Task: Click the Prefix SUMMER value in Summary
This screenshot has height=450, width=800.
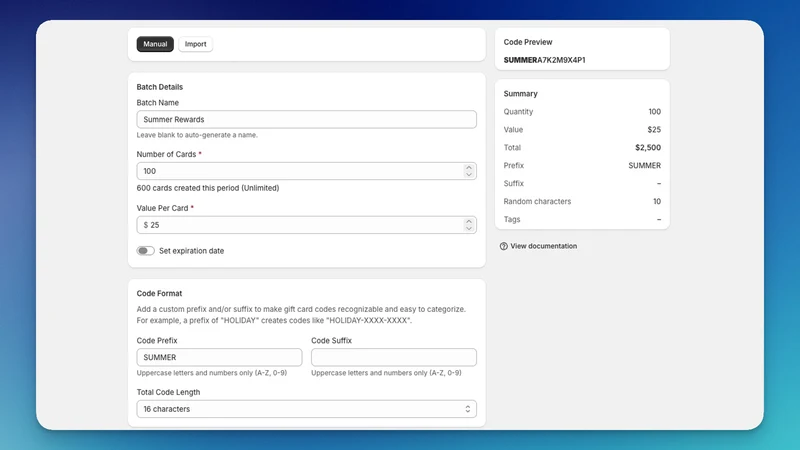Action: [x=644, y=165]
